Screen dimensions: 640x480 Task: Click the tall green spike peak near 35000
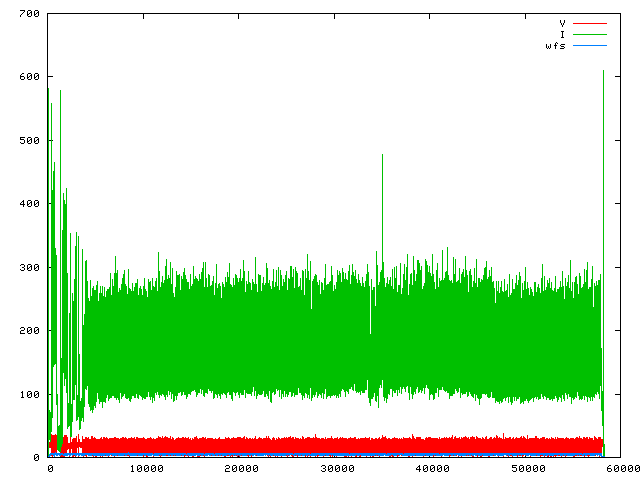click(382, 156)
